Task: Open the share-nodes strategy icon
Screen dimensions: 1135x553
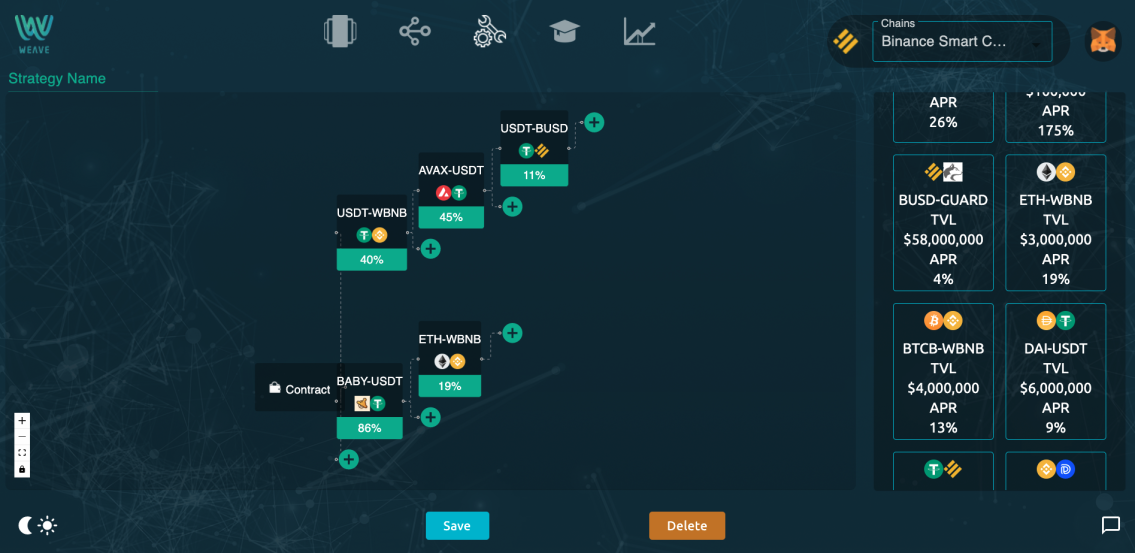Action: (x=415, y=32)
